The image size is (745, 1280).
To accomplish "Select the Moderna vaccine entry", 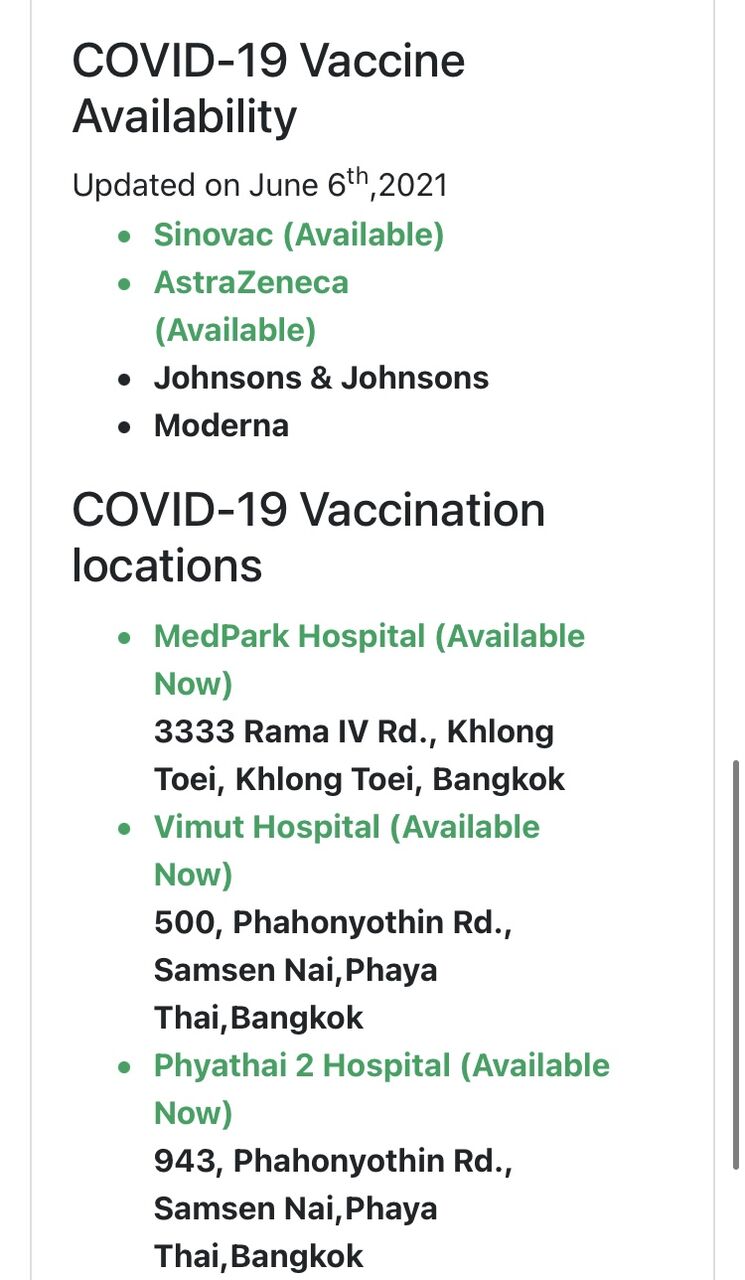I will click(x=221, y=426).
